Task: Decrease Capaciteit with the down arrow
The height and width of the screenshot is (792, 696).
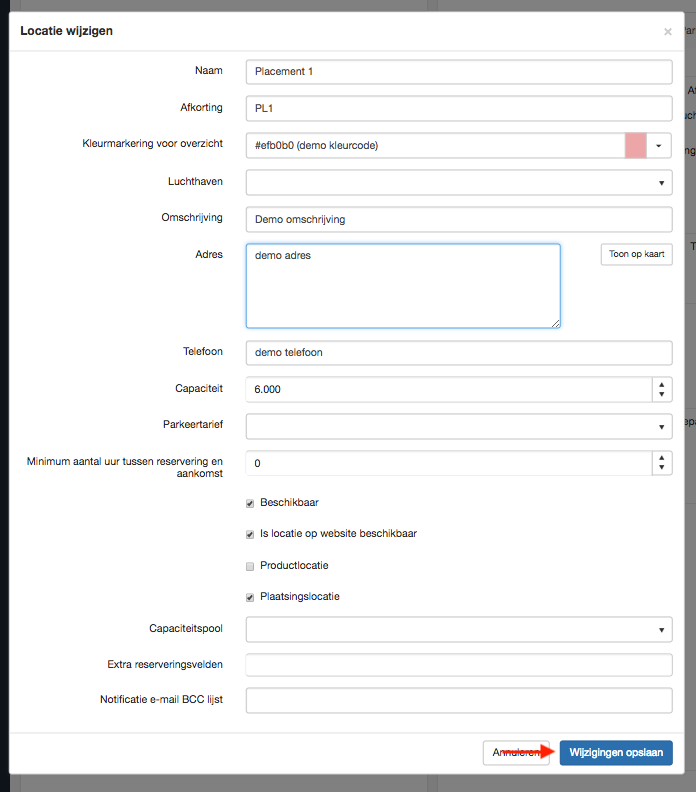Action: coord(662,394)
